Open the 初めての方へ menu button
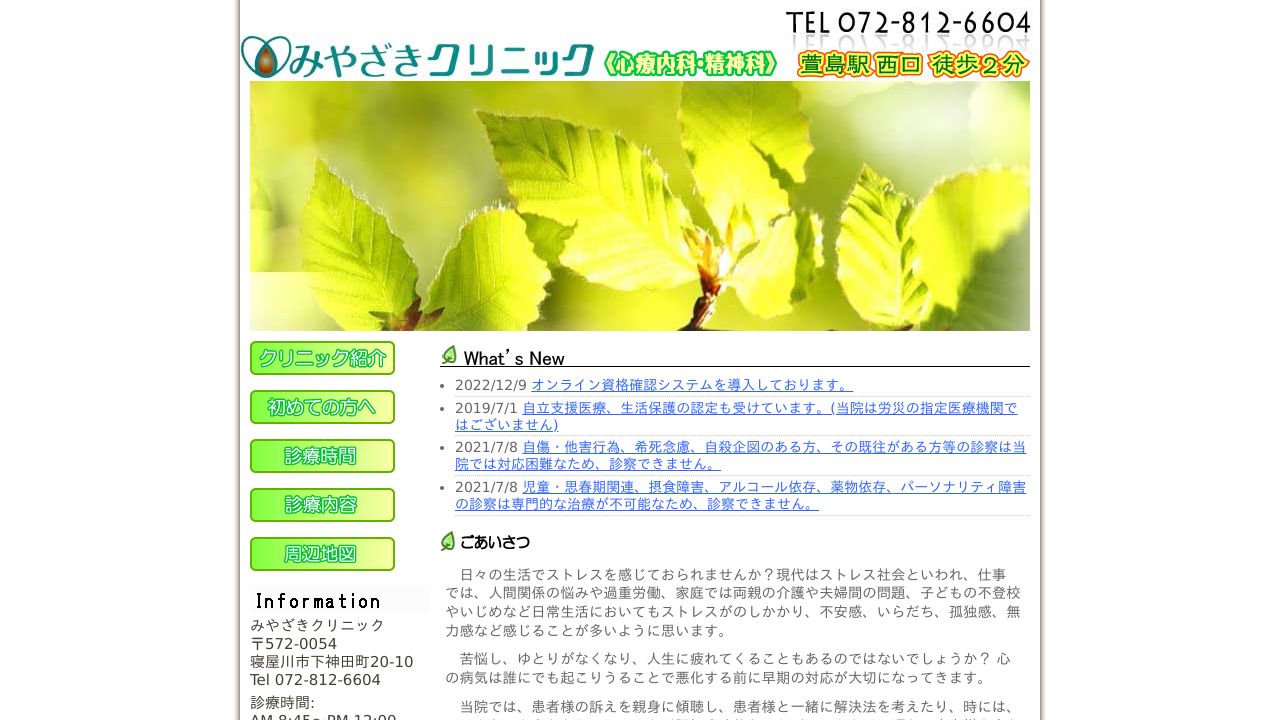This screenshot has width=1280, height=720. tap(322, 407)
